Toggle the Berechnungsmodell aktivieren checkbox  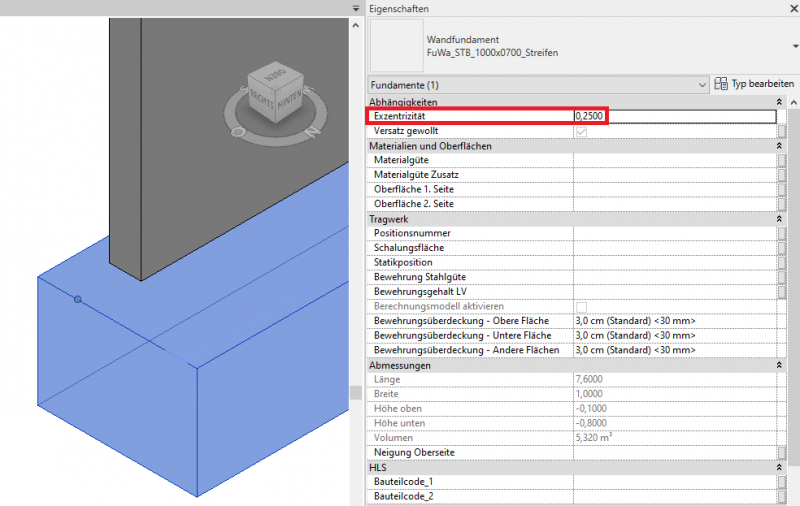tap(581, 306)
